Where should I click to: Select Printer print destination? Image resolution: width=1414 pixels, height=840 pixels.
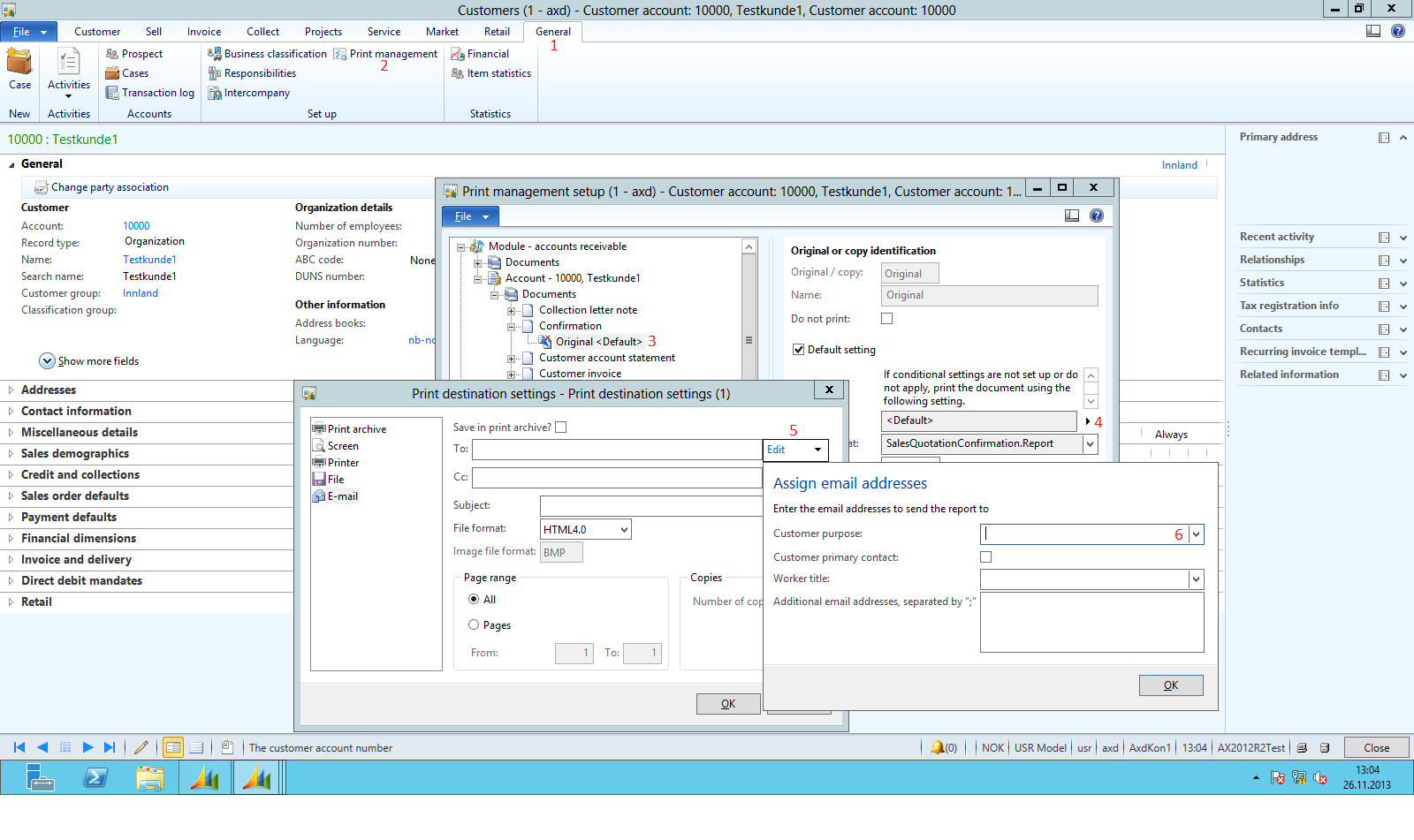tap(343, 463)
